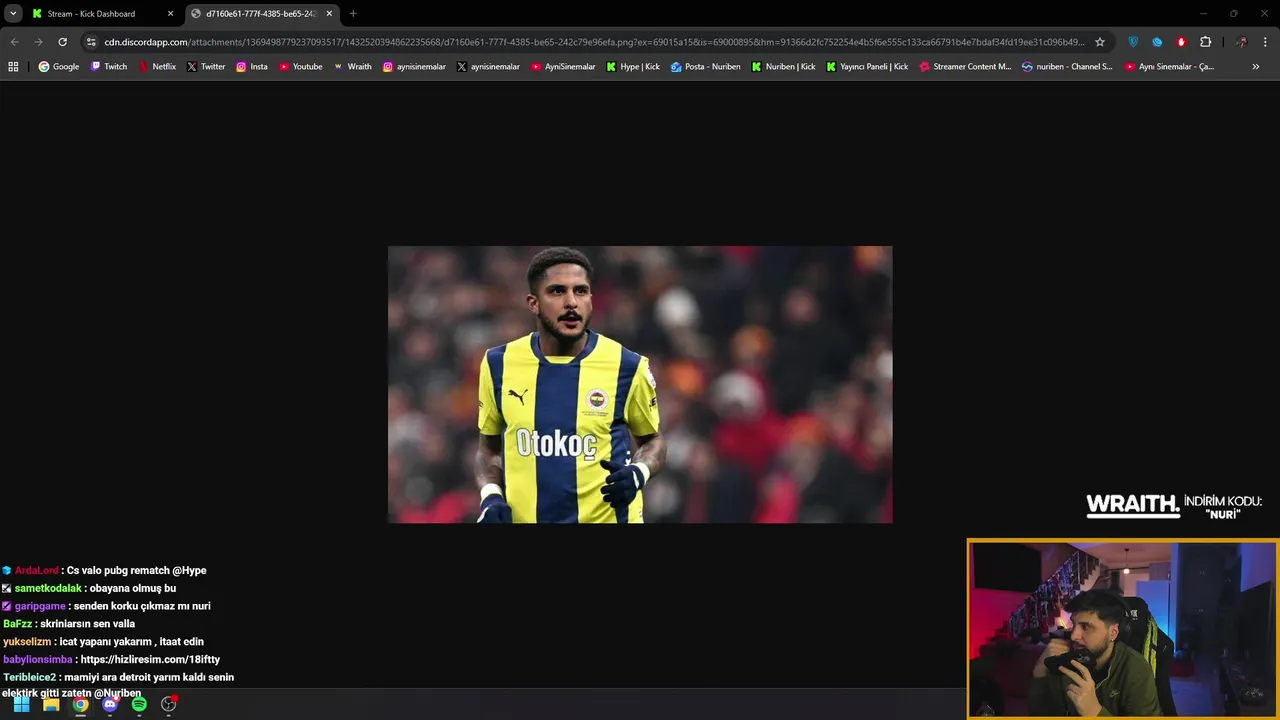Close the Stream - Kick Dashboard tab
Screen dimensions: 1280x720
[170, 14]
